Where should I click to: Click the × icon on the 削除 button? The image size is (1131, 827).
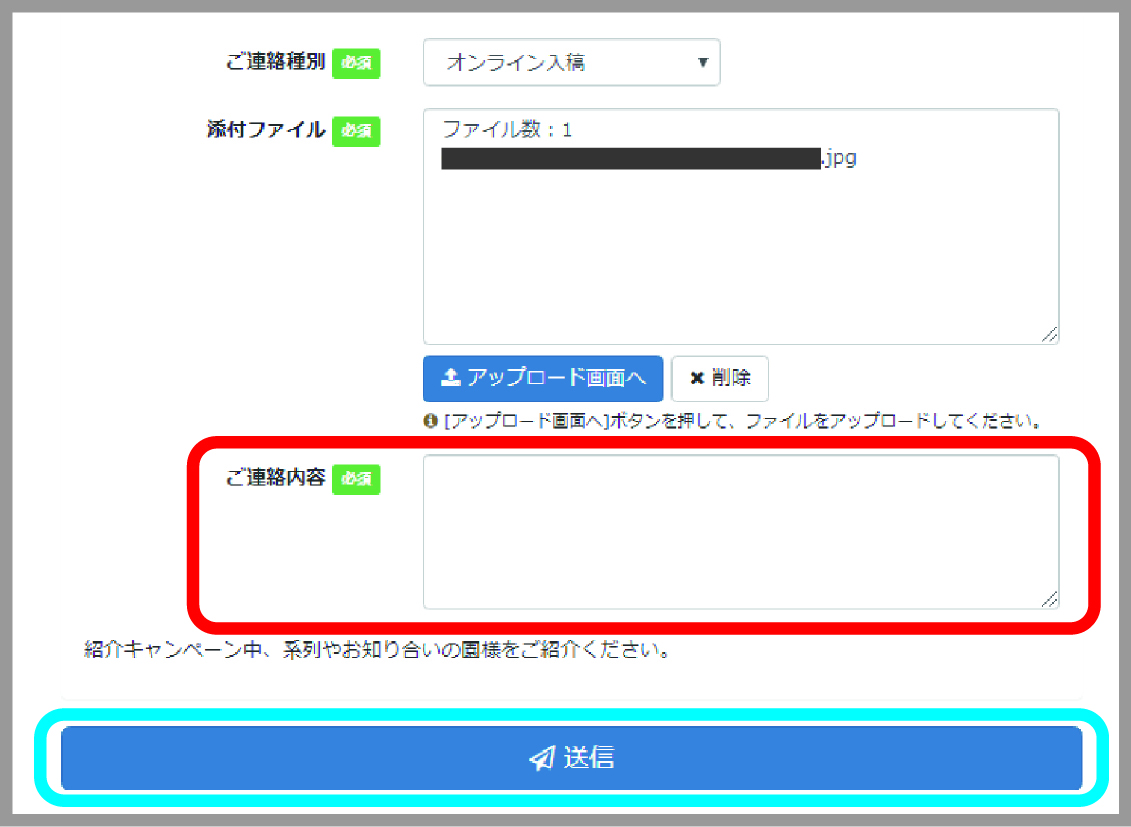point(697,378)
